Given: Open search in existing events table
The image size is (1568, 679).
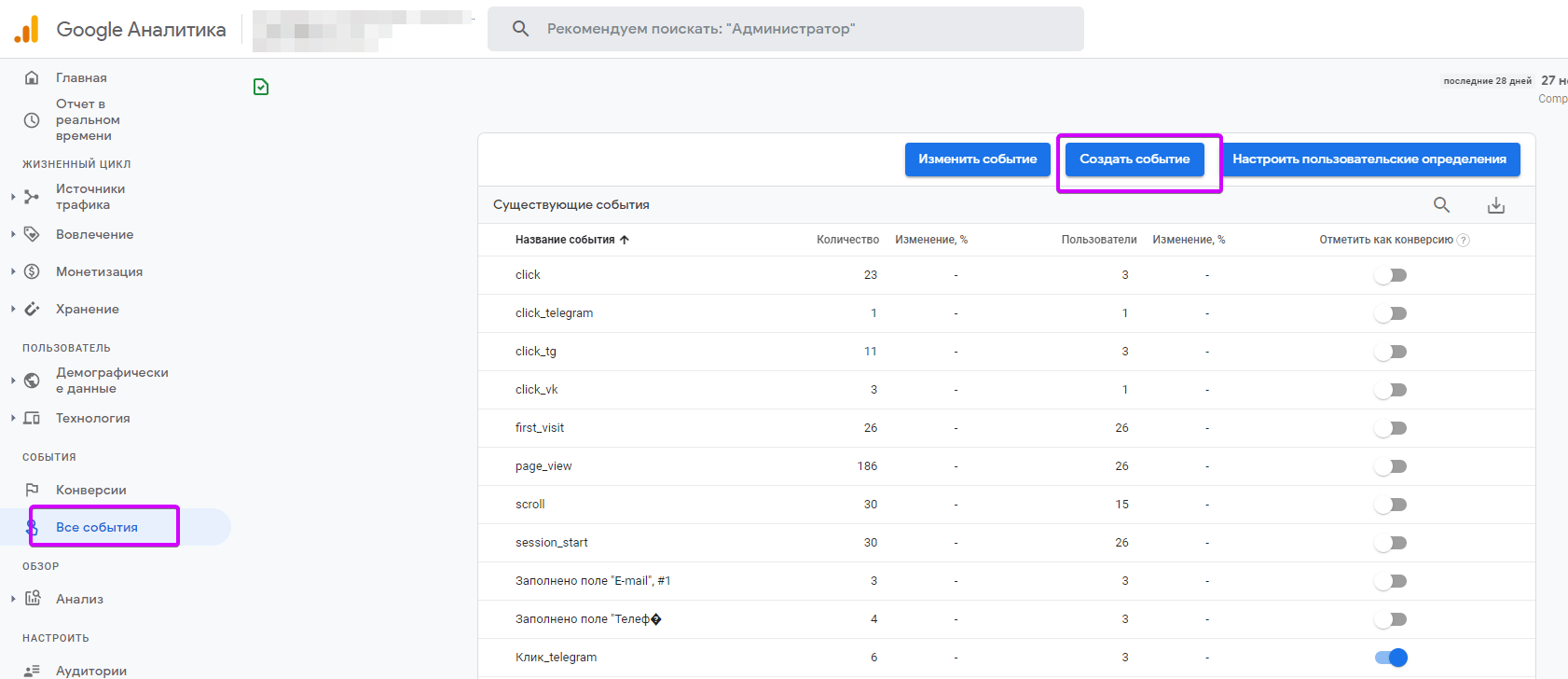Looking at the screenshot, I should coord(1441,205).
